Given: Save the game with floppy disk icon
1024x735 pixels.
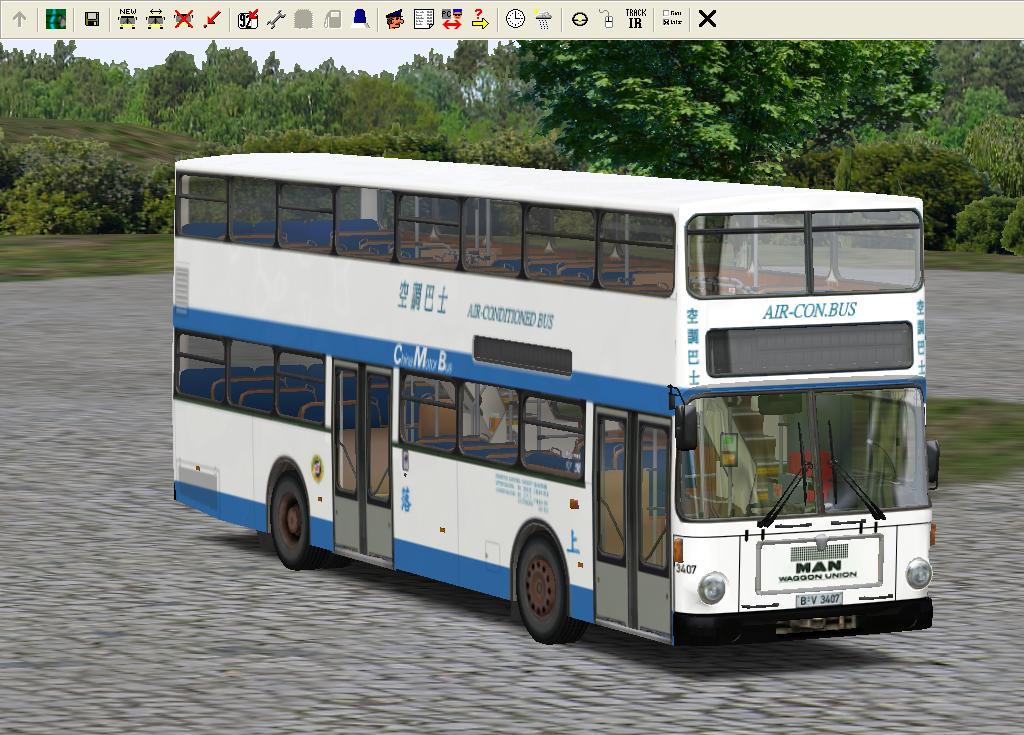Looking at the screenshot, I should tap(92, 19).
